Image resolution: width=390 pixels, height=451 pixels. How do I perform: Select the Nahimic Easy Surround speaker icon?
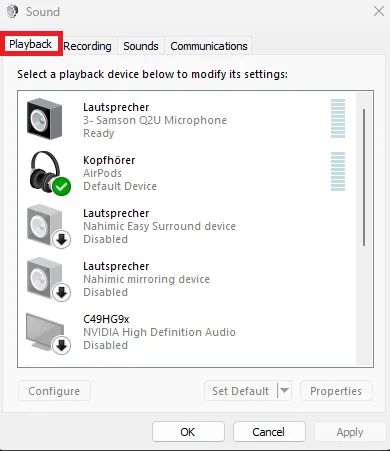pos(48,226)
